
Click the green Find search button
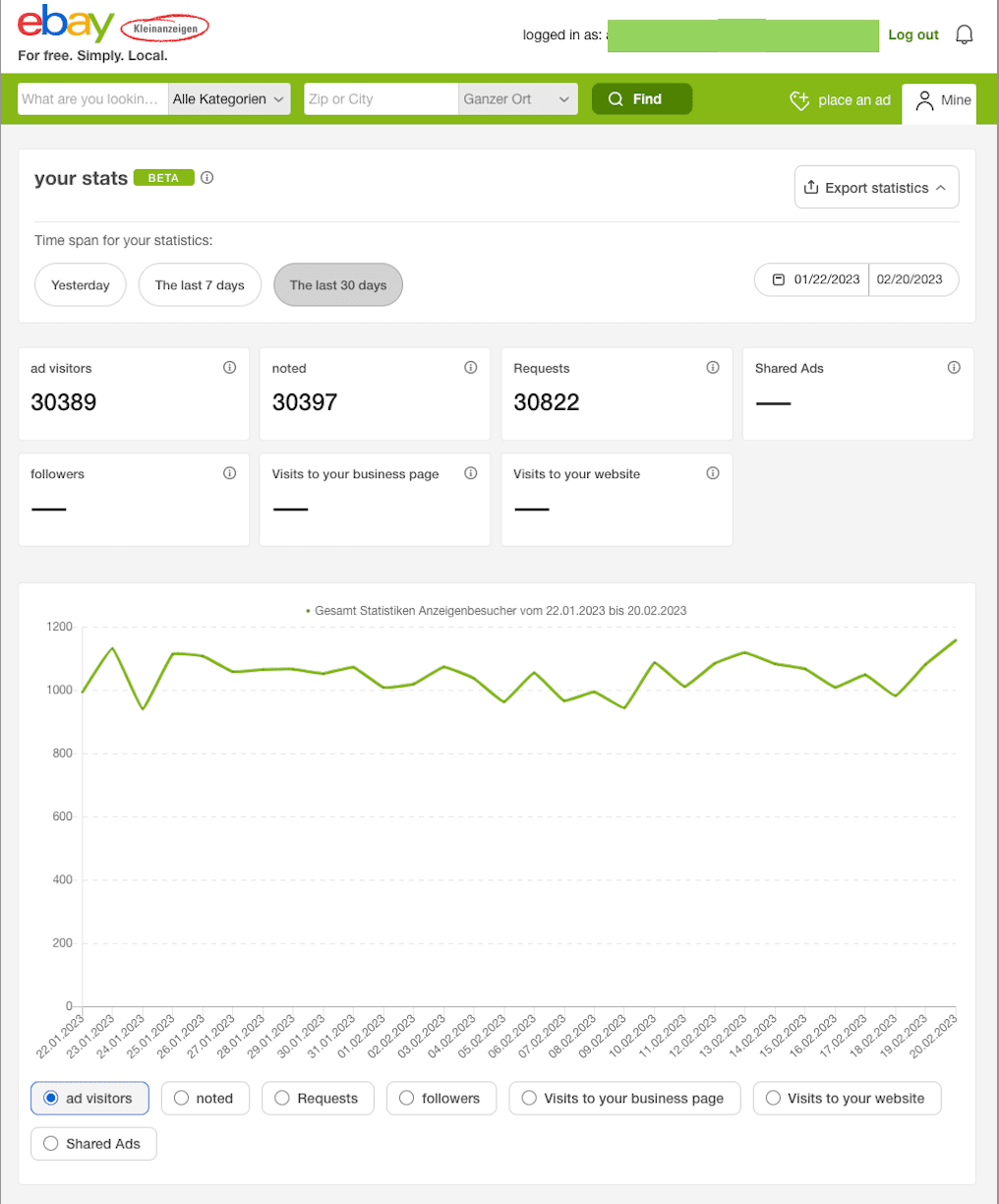coord(642,99)
